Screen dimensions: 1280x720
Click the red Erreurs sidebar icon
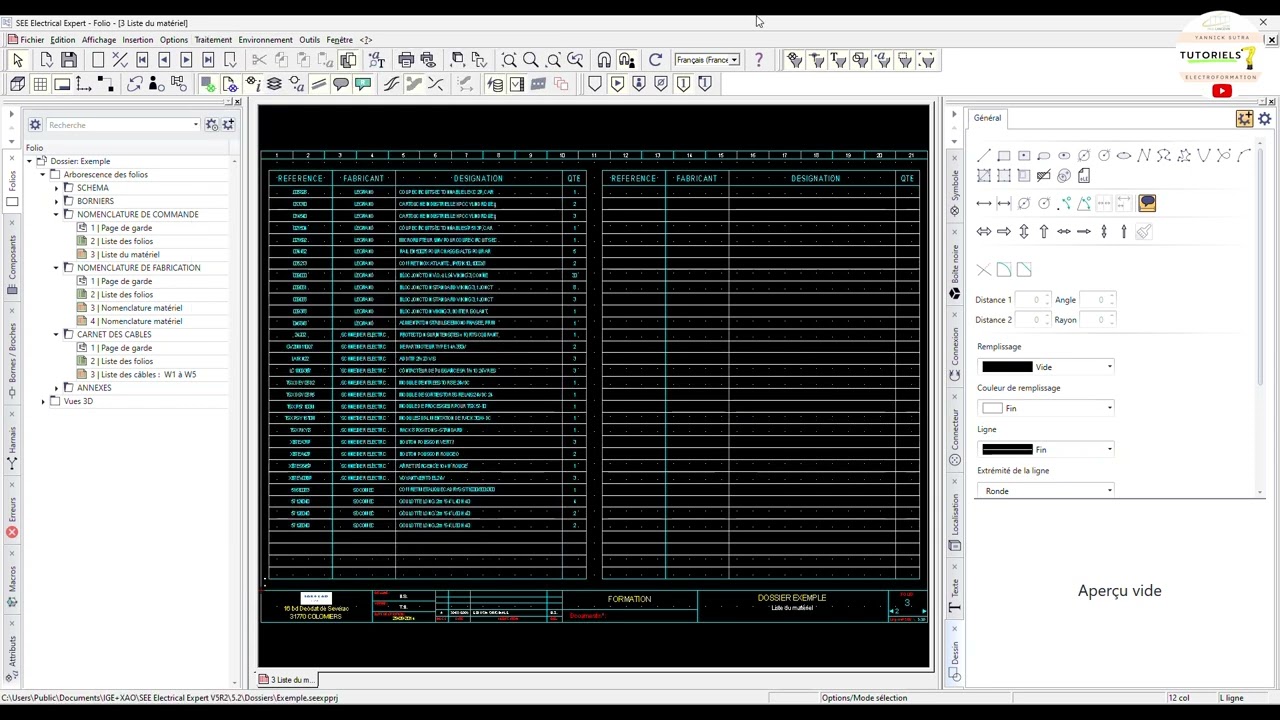[x=12, y=532]
